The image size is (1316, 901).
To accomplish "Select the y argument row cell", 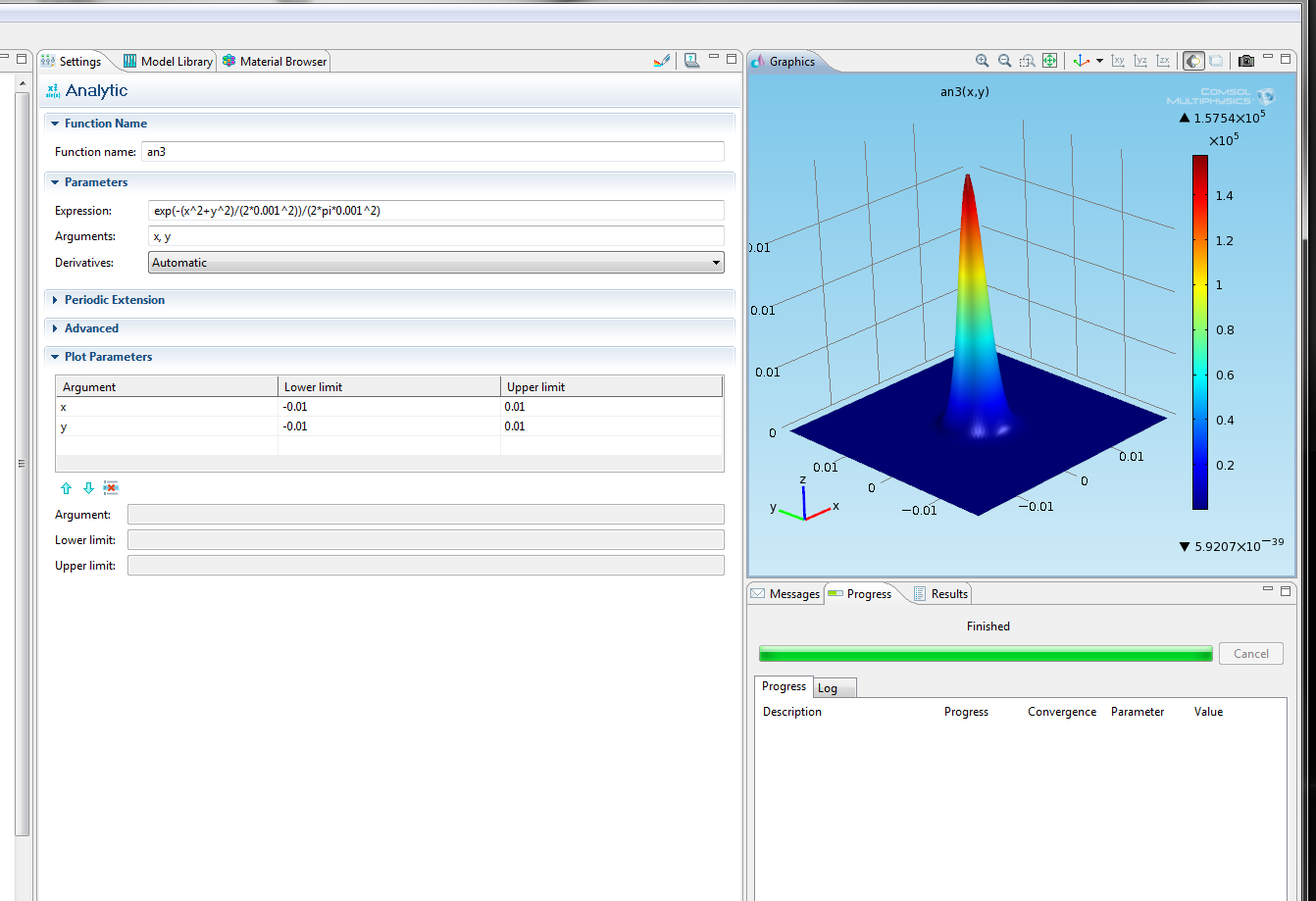I will (x=167, y=426).
